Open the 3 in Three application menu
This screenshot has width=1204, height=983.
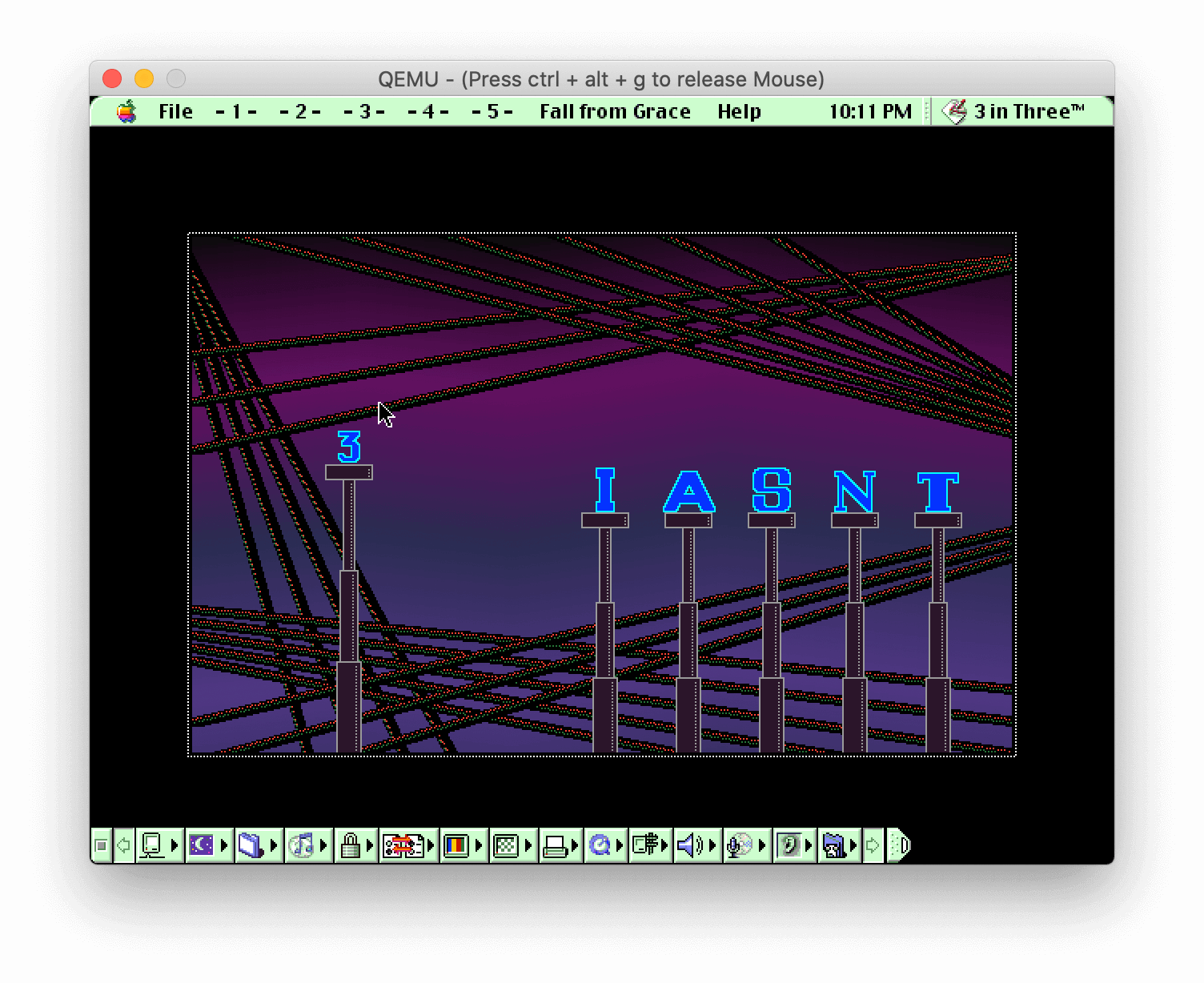(1014, 111)
